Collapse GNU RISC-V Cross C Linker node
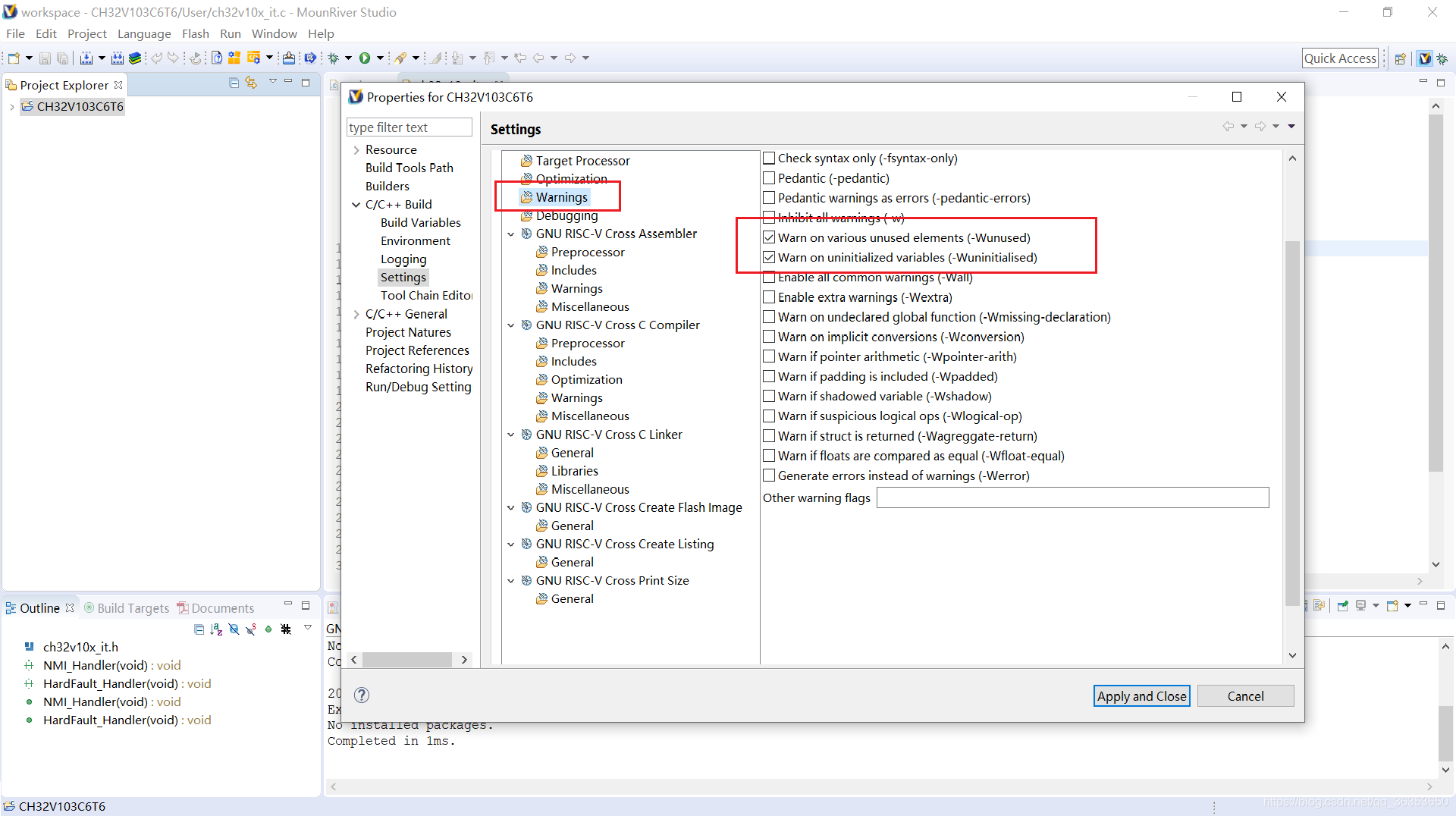The width and height of the screenshot is (1456, 816). pyautogui.click(x=511, y=435)
